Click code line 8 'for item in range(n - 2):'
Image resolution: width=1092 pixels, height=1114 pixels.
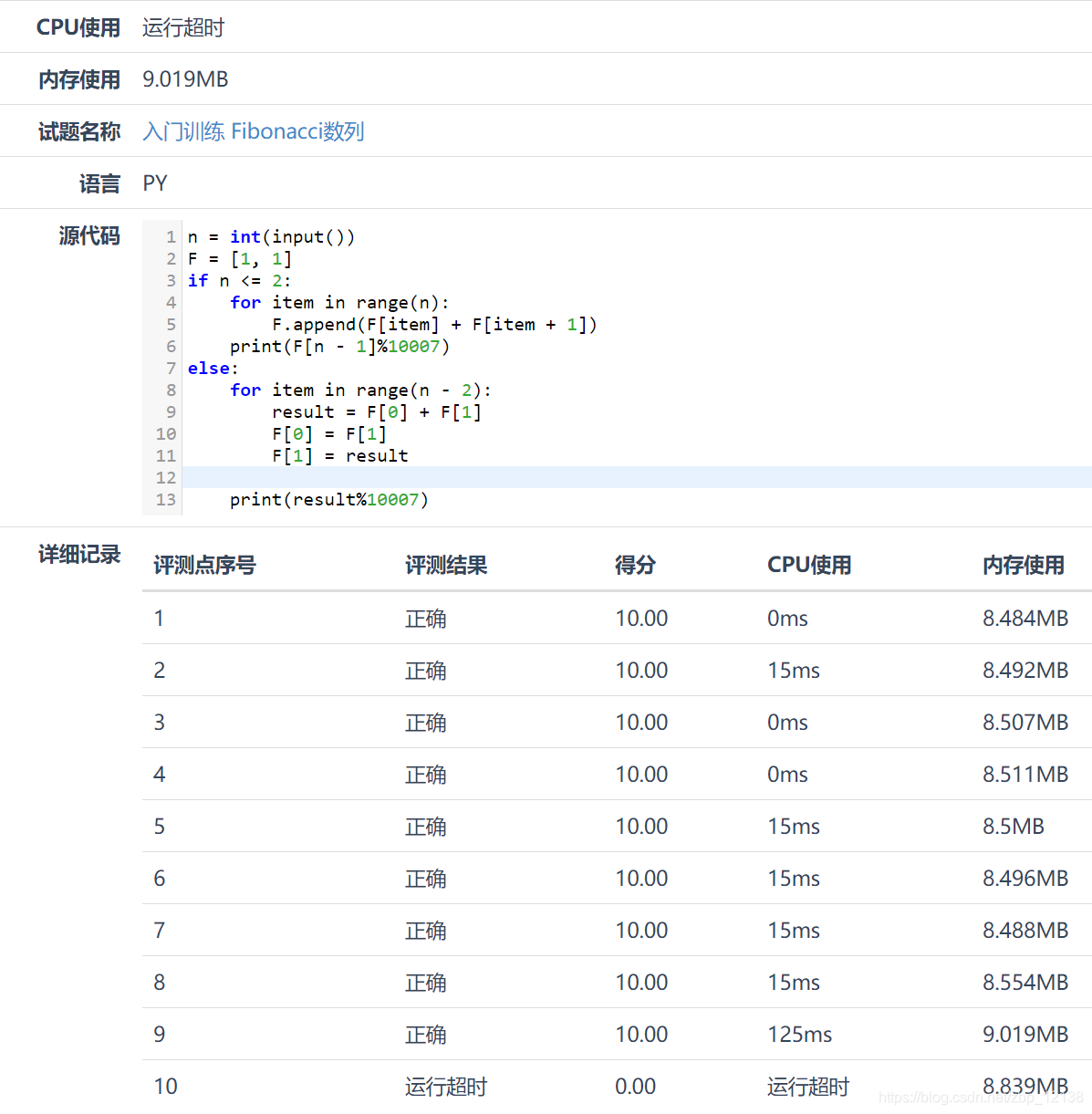[360, 390]
